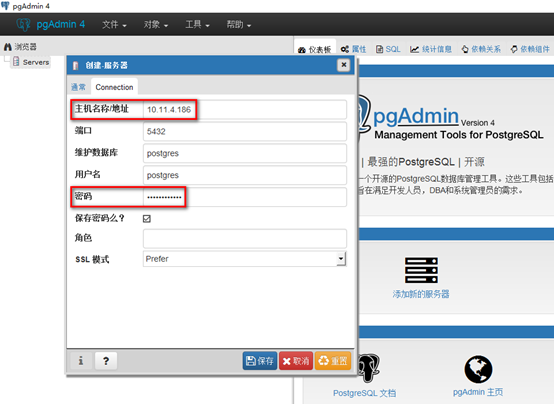Screen dimensions: 554x404
Task: Click the 重置 reset button
Action: [x=333, y=361]
